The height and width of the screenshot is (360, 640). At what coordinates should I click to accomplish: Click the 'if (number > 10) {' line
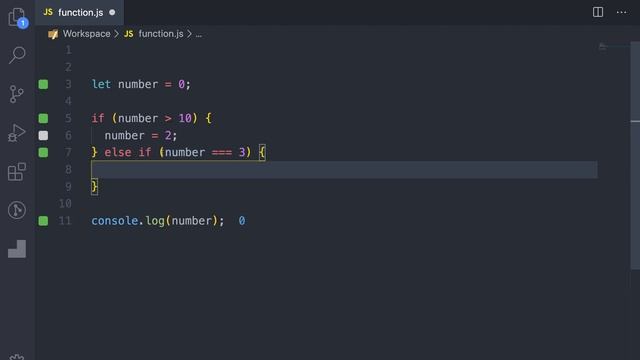point(151,118)
